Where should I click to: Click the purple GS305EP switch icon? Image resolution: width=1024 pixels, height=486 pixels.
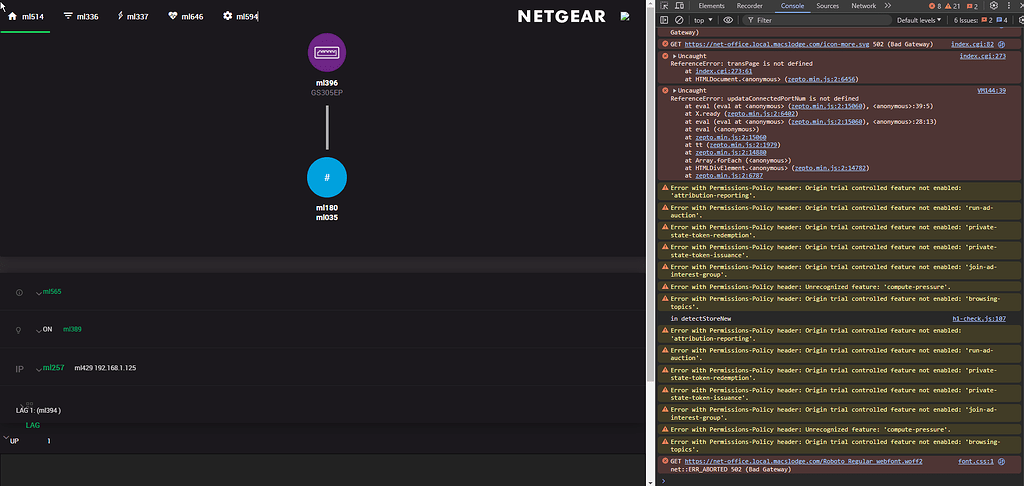click(x=327, y=53)
